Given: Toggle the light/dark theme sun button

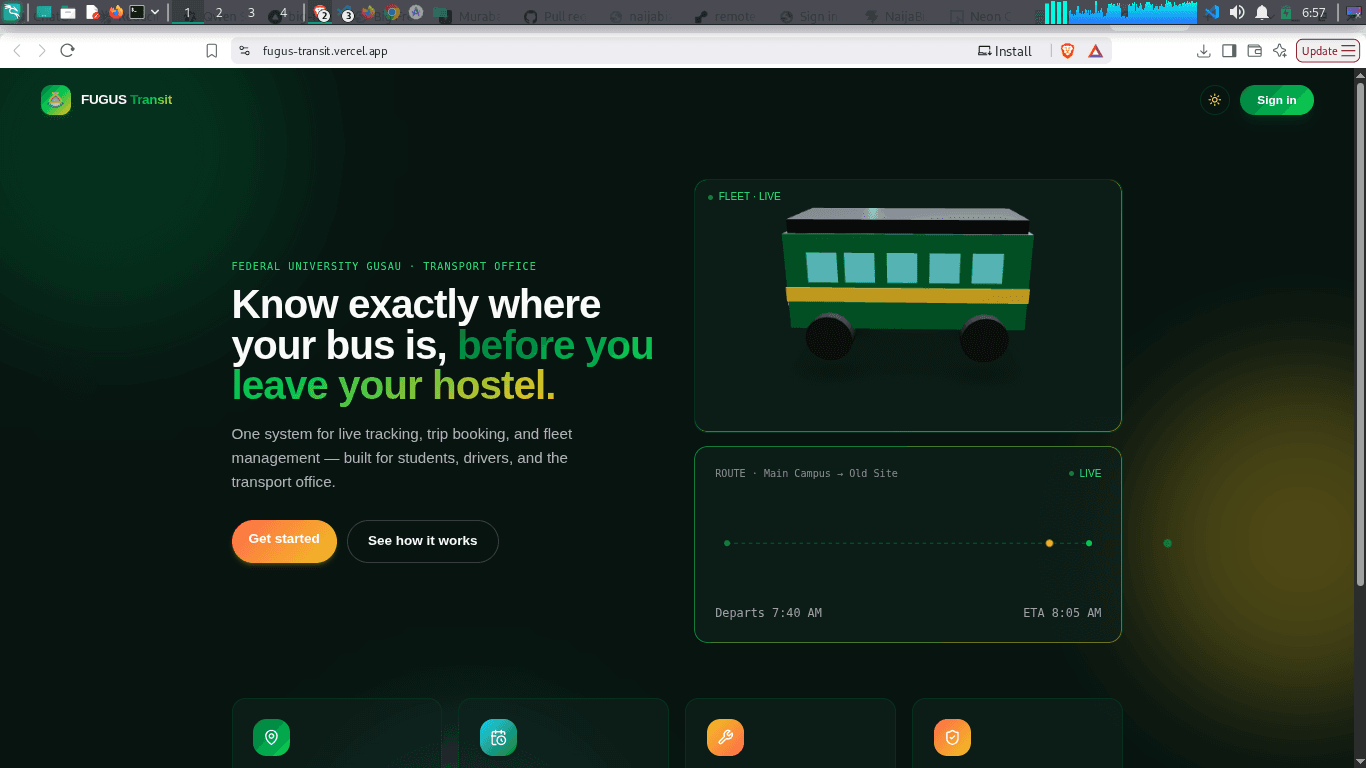Looking at the screenshot, I should click(x=1215, y=100).
